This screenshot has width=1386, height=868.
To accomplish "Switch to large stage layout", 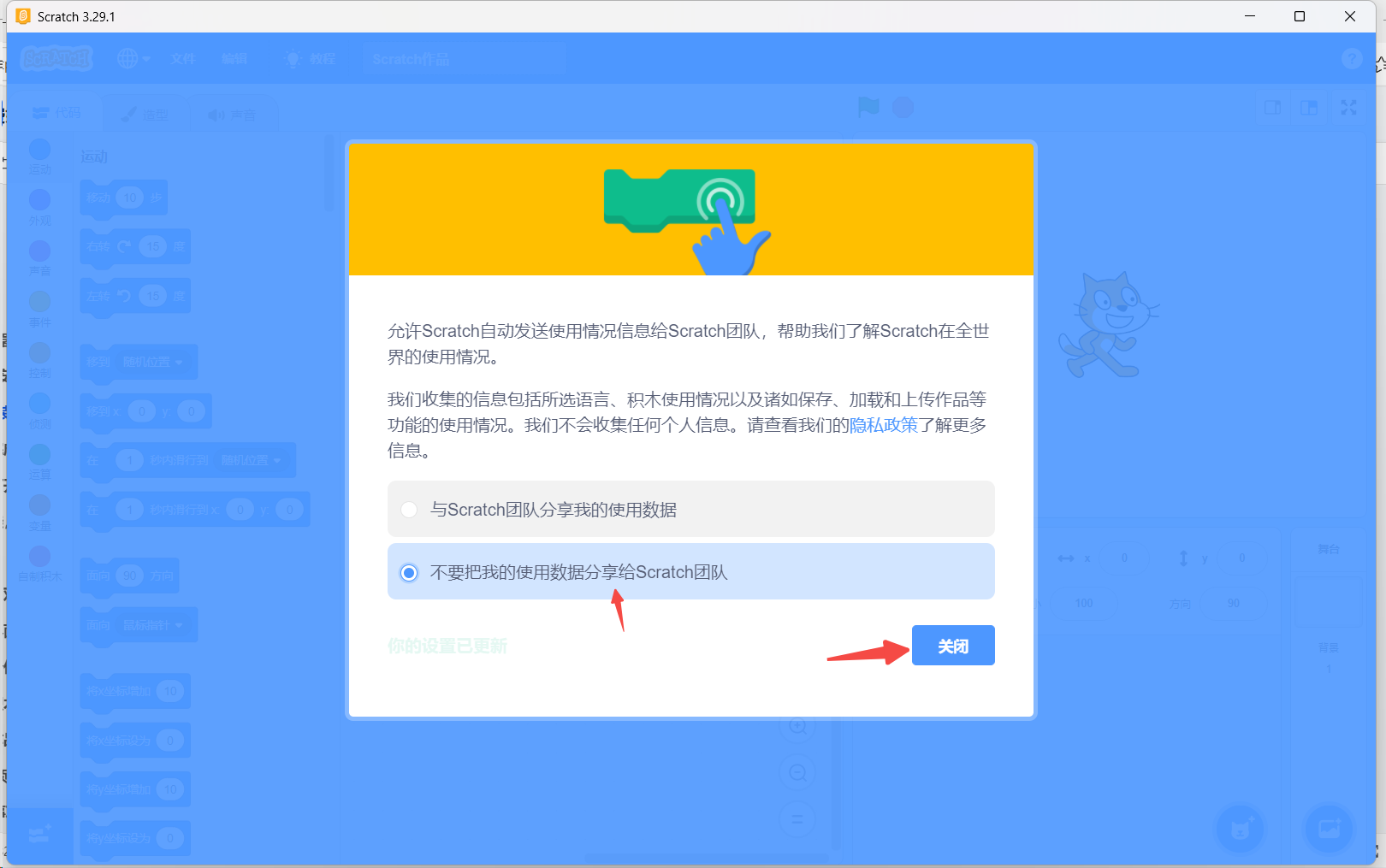I will coord(1309,107).
